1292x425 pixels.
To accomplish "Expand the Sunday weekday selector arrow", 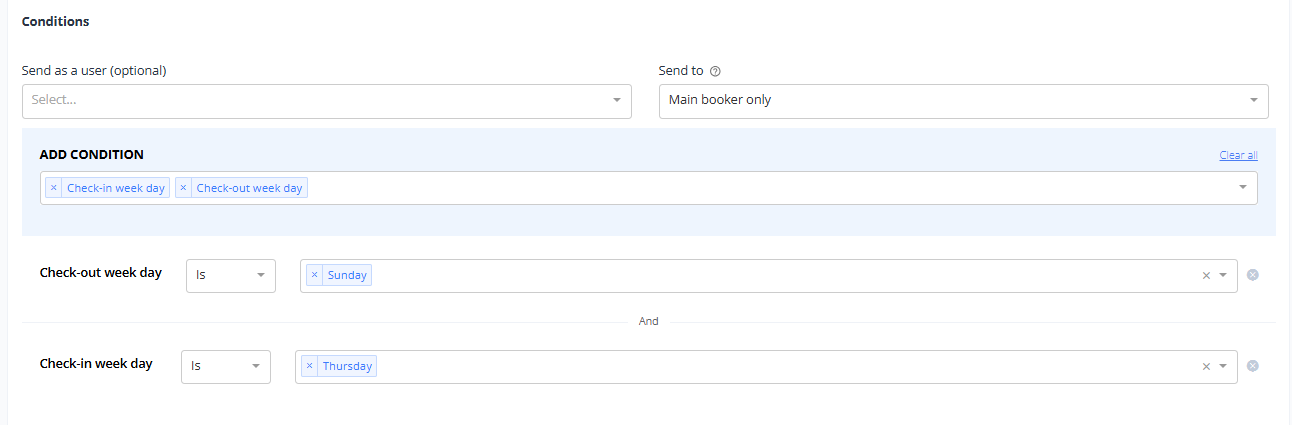I will tap(1223, 276).
